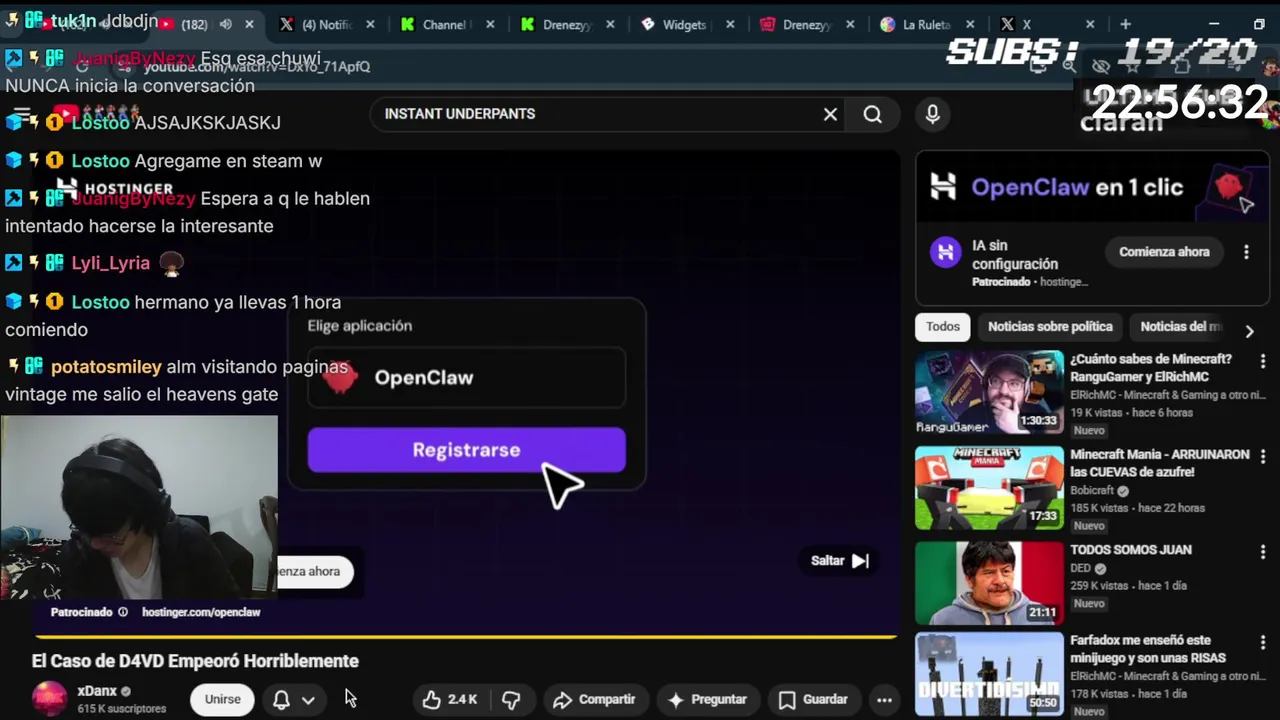Viewport: 1280px width, 720px height.
Task: Open three-dot menu for TODOS SOMOS JUAN
Action: tap(1262, 552)
